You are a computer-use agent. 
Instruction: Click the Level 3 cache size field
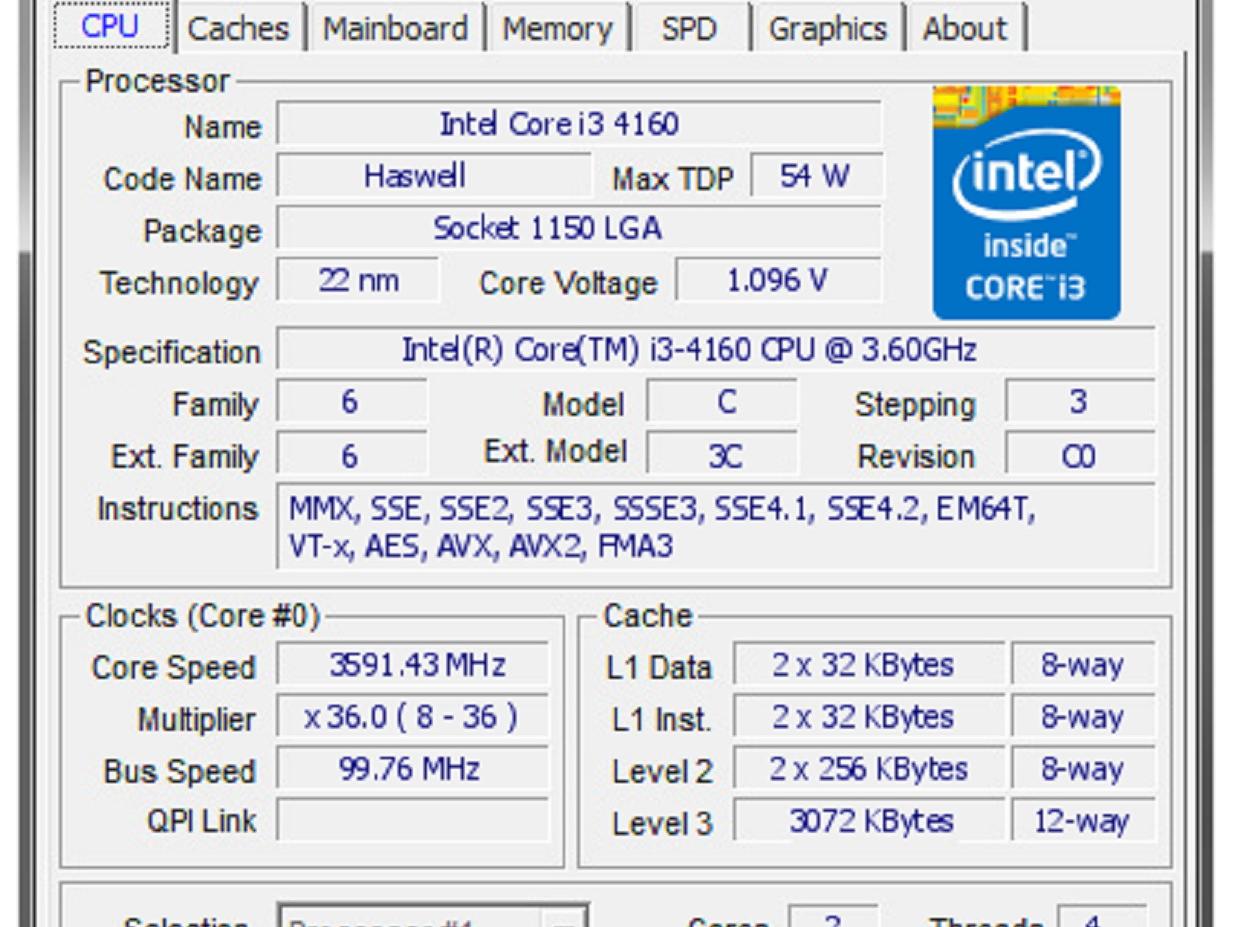[x=869, y=821]
